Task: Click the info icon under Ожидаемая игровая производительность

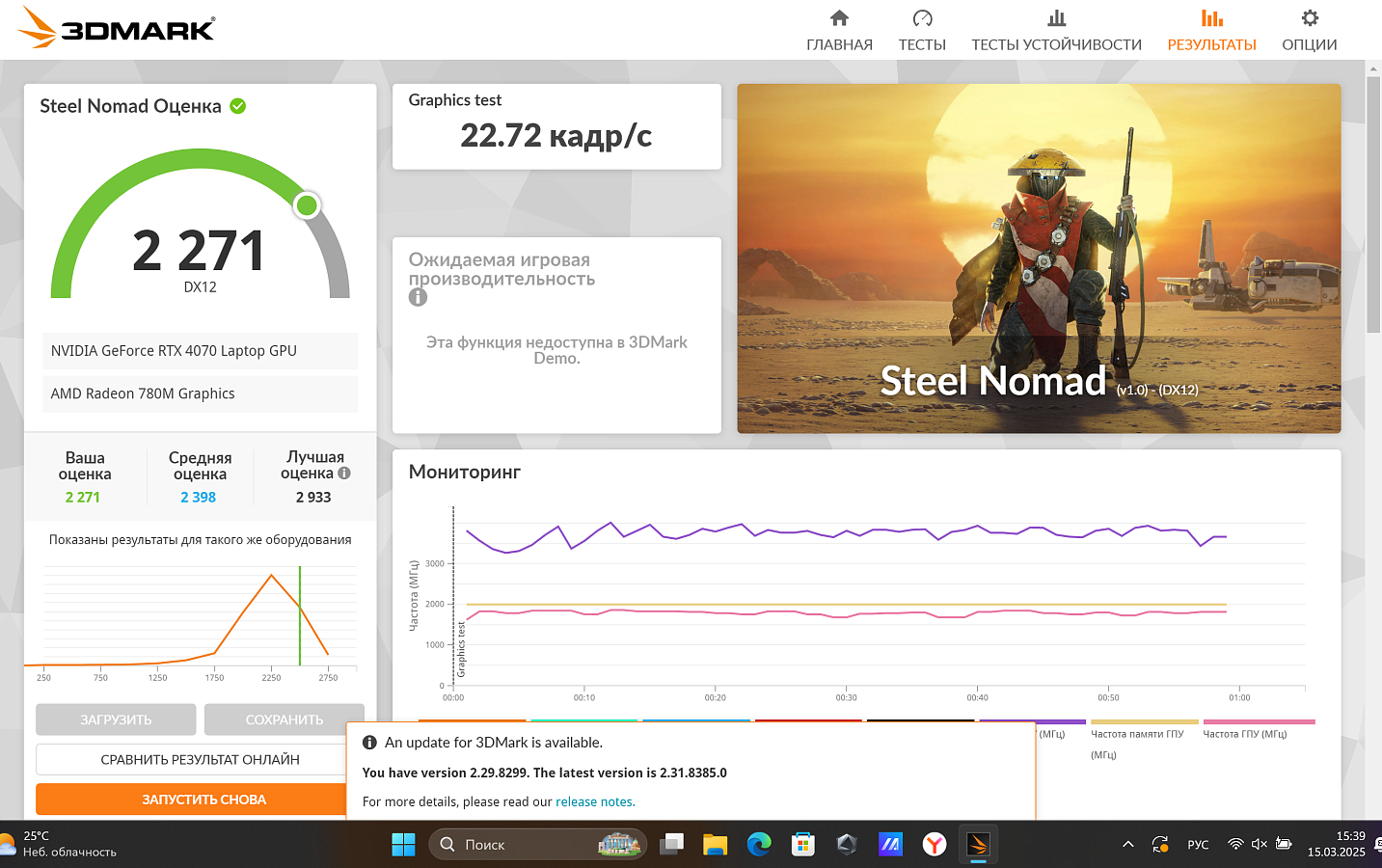Action: click(x=418, y=297)
